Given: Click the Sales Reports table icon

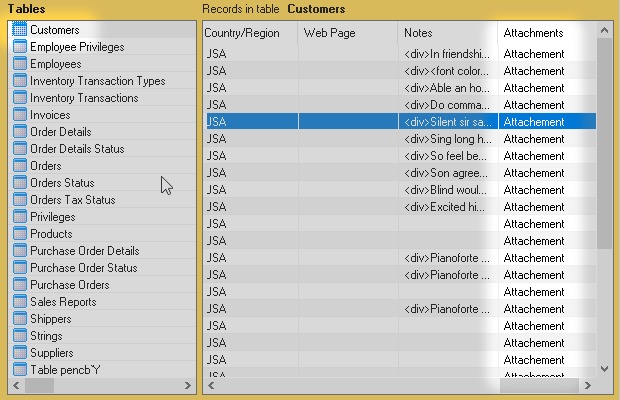Looking at the screenshot, I should [x=19, y=302].
